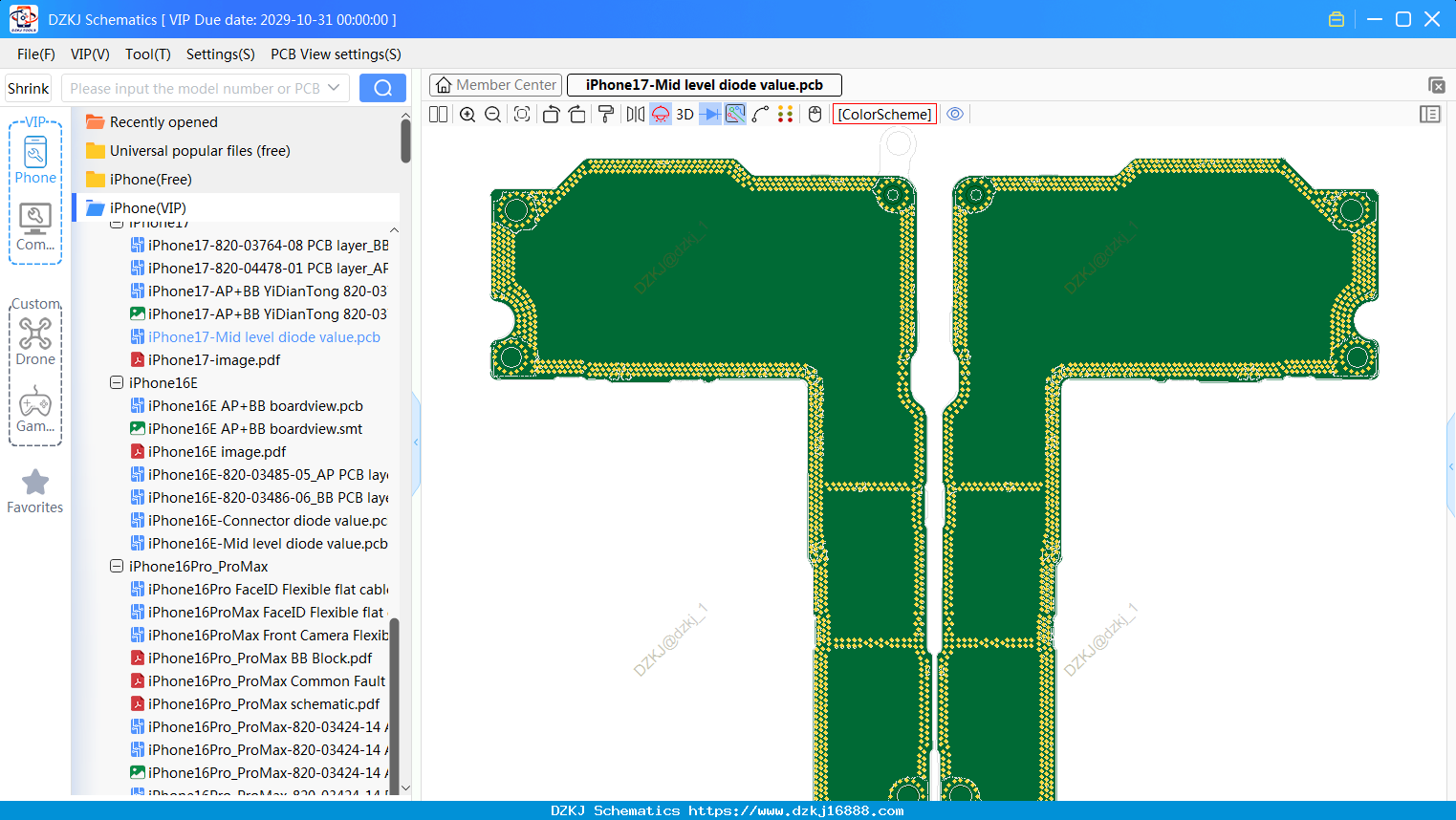Rotate the board counter-clockwise
Image resolution: width=1456 pixels, height=820 pixels.
tap(552, 115)
